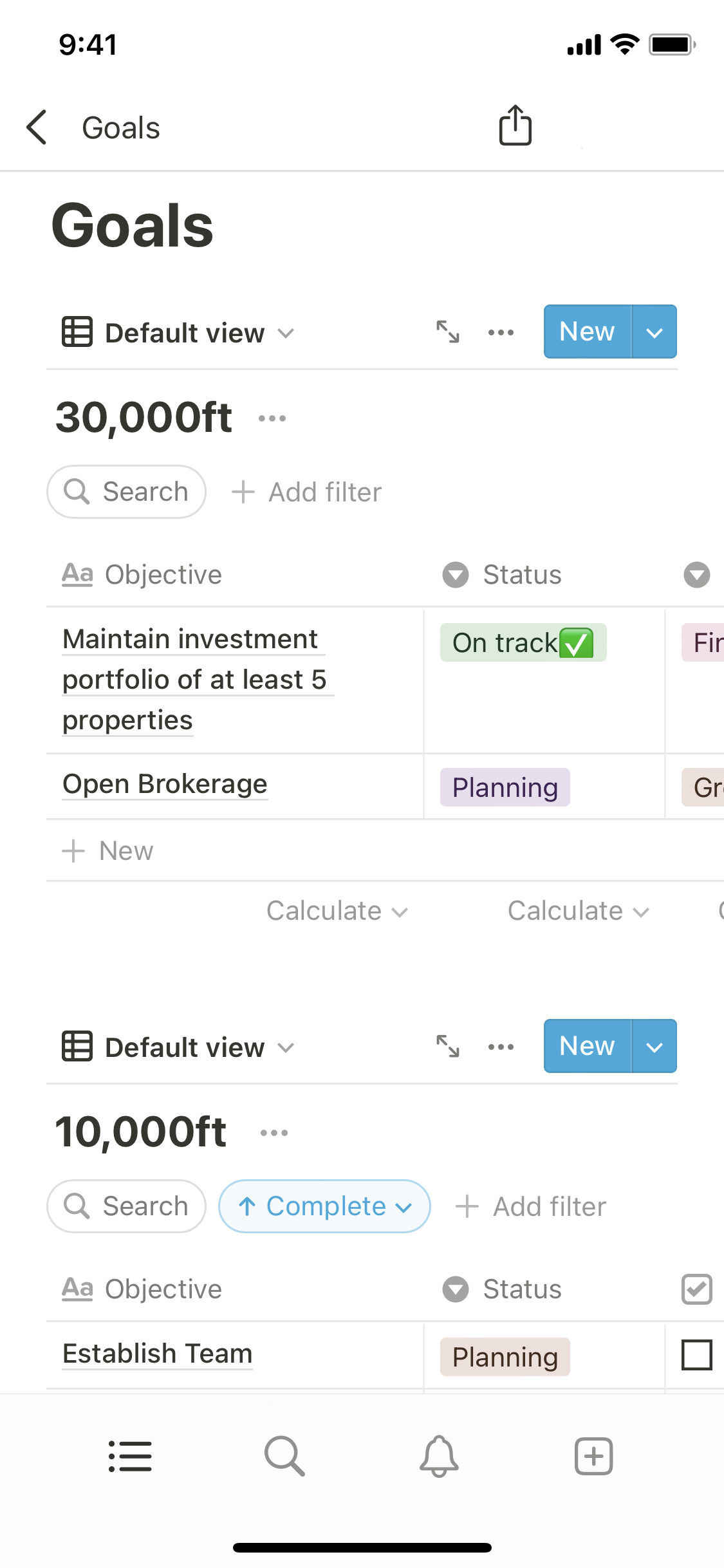The width and height of the screenshot is (724, 1568).
Task: Open the sidebar list icon in the bottom bar
Action: point(130,1456)
